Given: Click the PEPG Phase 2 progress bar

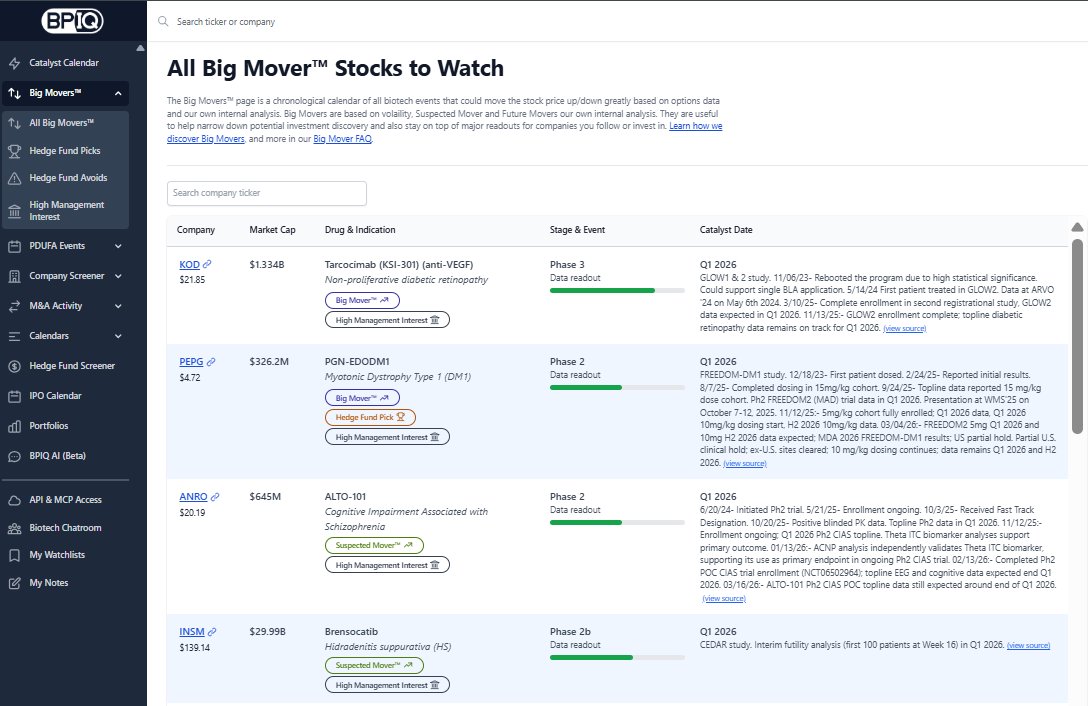Looking at the screenshot, I should click(x=617, y=387).
